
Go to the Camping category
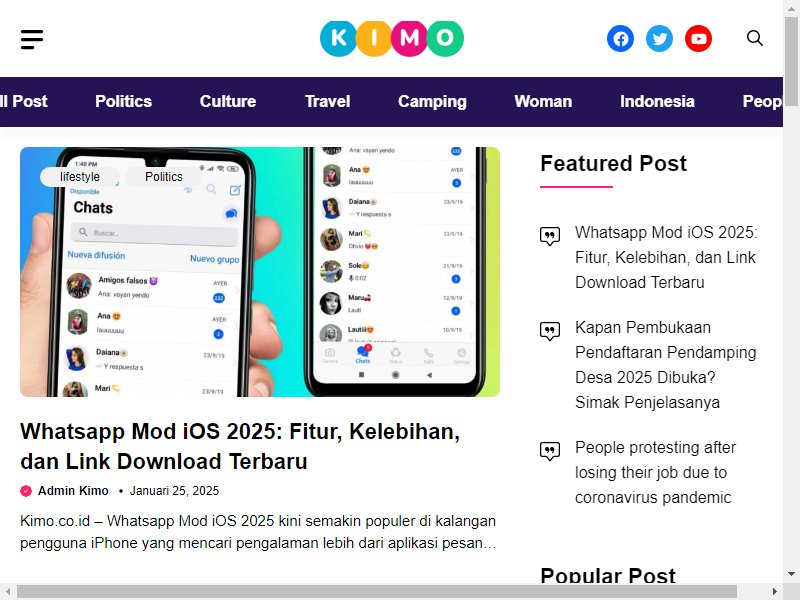click(432, 101)
